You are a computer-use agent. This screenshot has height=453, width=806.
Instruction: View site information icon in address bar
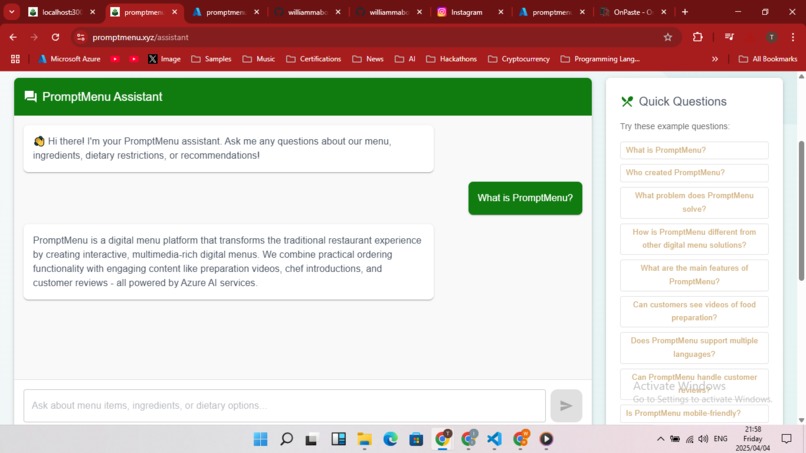click(x=80, y=37)
